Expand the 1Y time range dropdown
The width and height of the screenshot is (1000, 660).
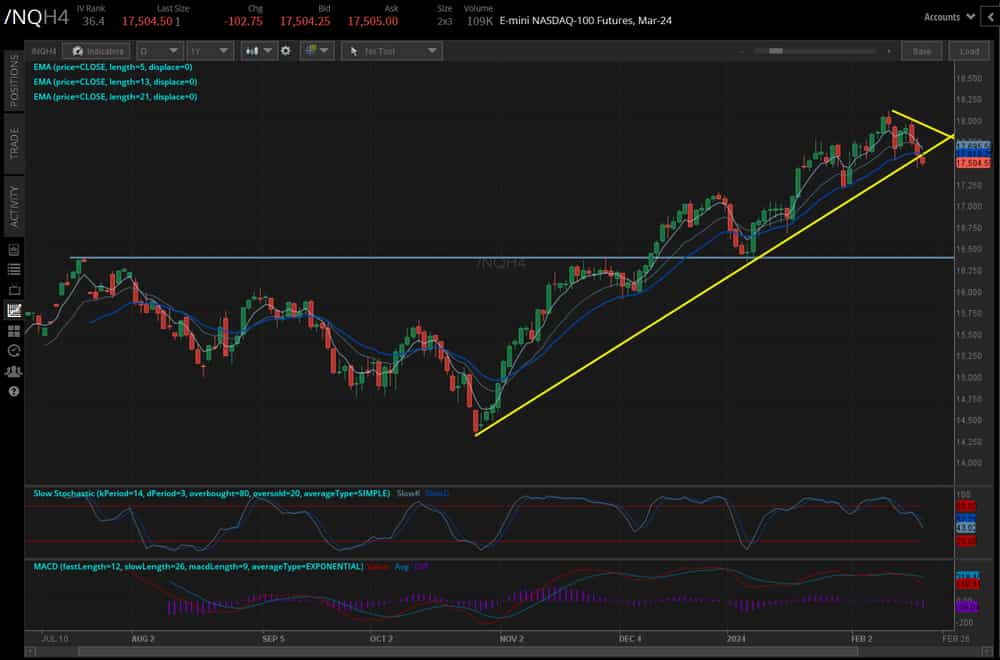(x=209, y=51)
